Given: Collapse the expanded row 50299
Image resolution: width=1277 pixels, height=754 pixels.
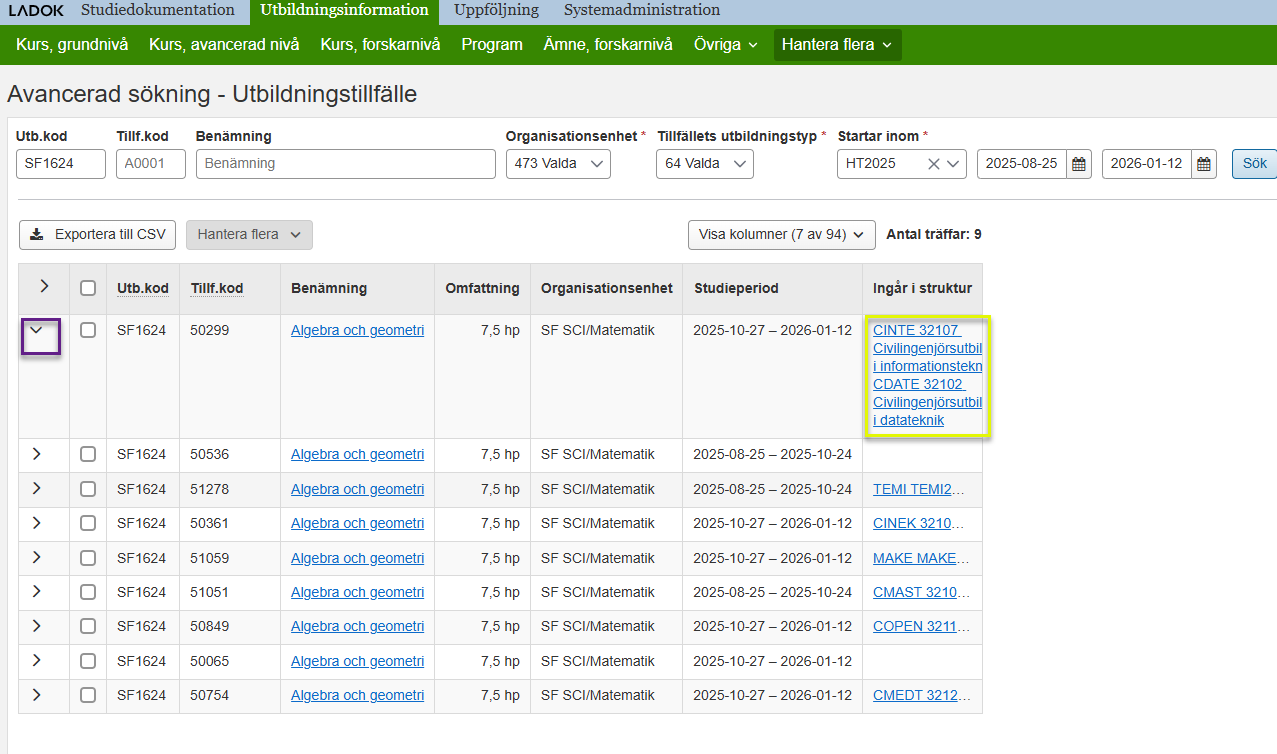Looking at the screenshot, I should click(x=41, y=334).
